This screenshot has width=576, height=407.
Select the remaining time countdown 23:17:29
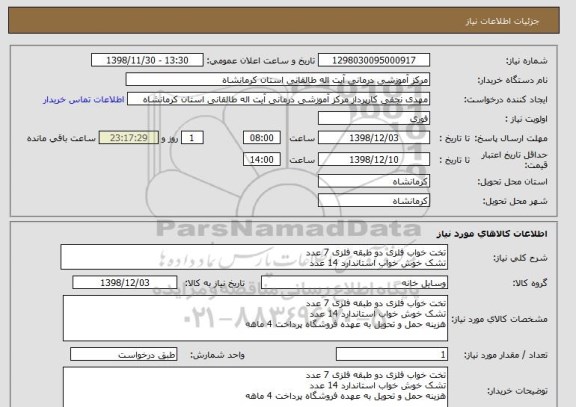click(129, 138)
